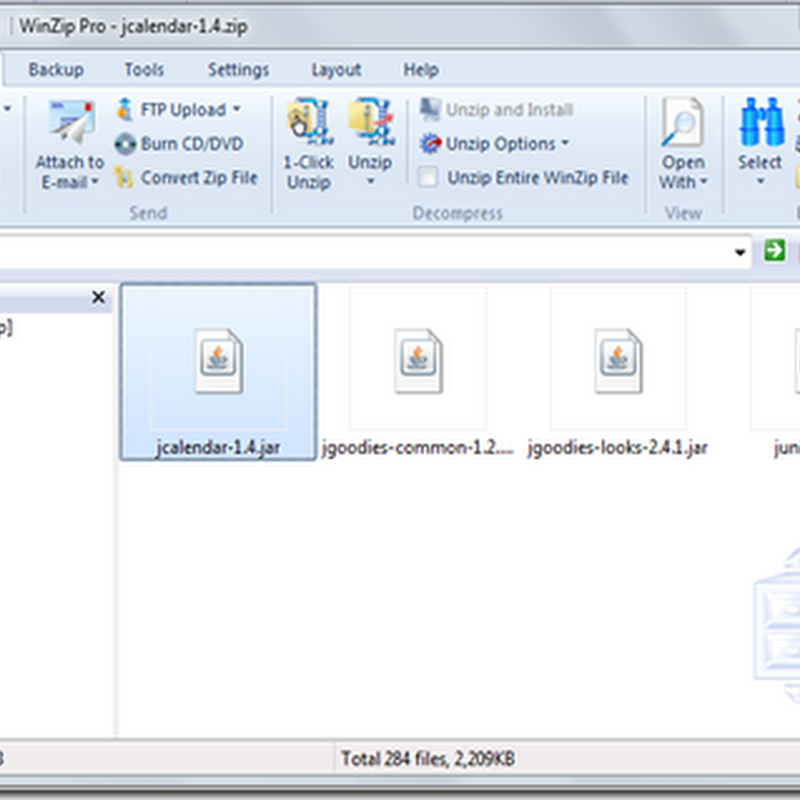The height and width of the screenshot is (800, 800).
Task: Open the Tools tab
Action: 144,69
